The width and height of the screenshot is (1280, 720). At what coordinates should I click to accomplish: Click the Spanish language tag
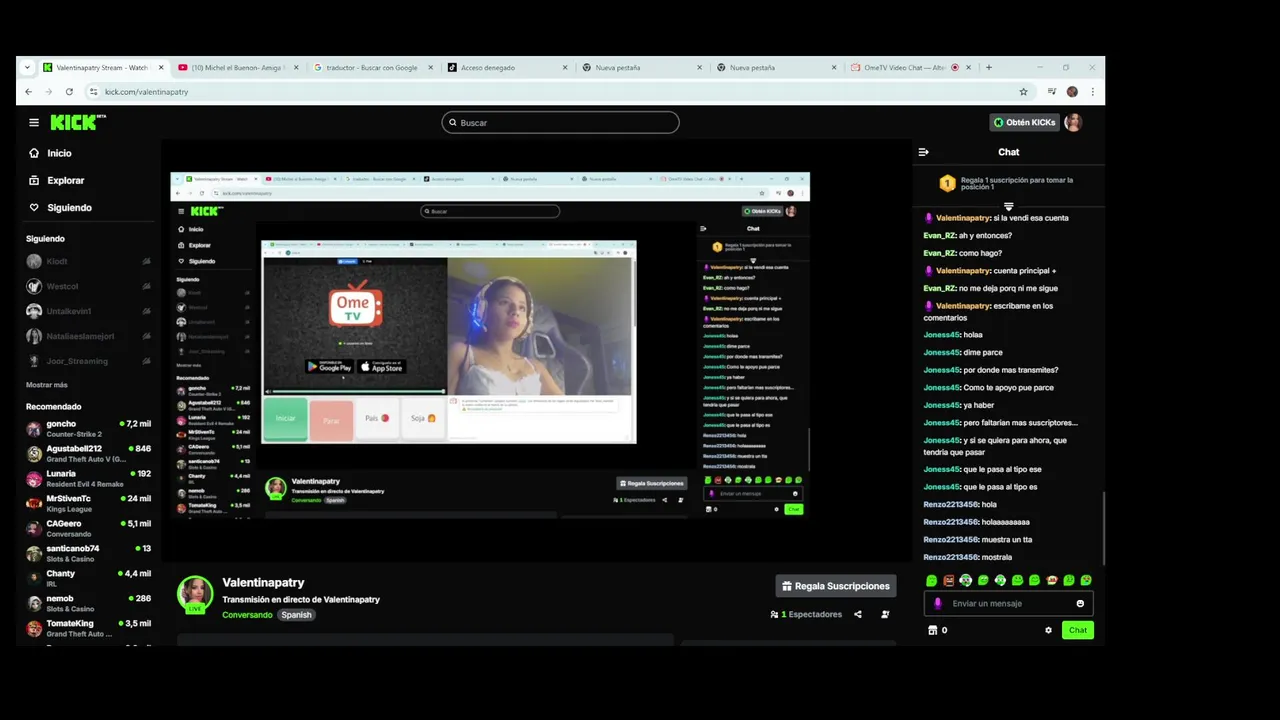click(x=296, y=615)
